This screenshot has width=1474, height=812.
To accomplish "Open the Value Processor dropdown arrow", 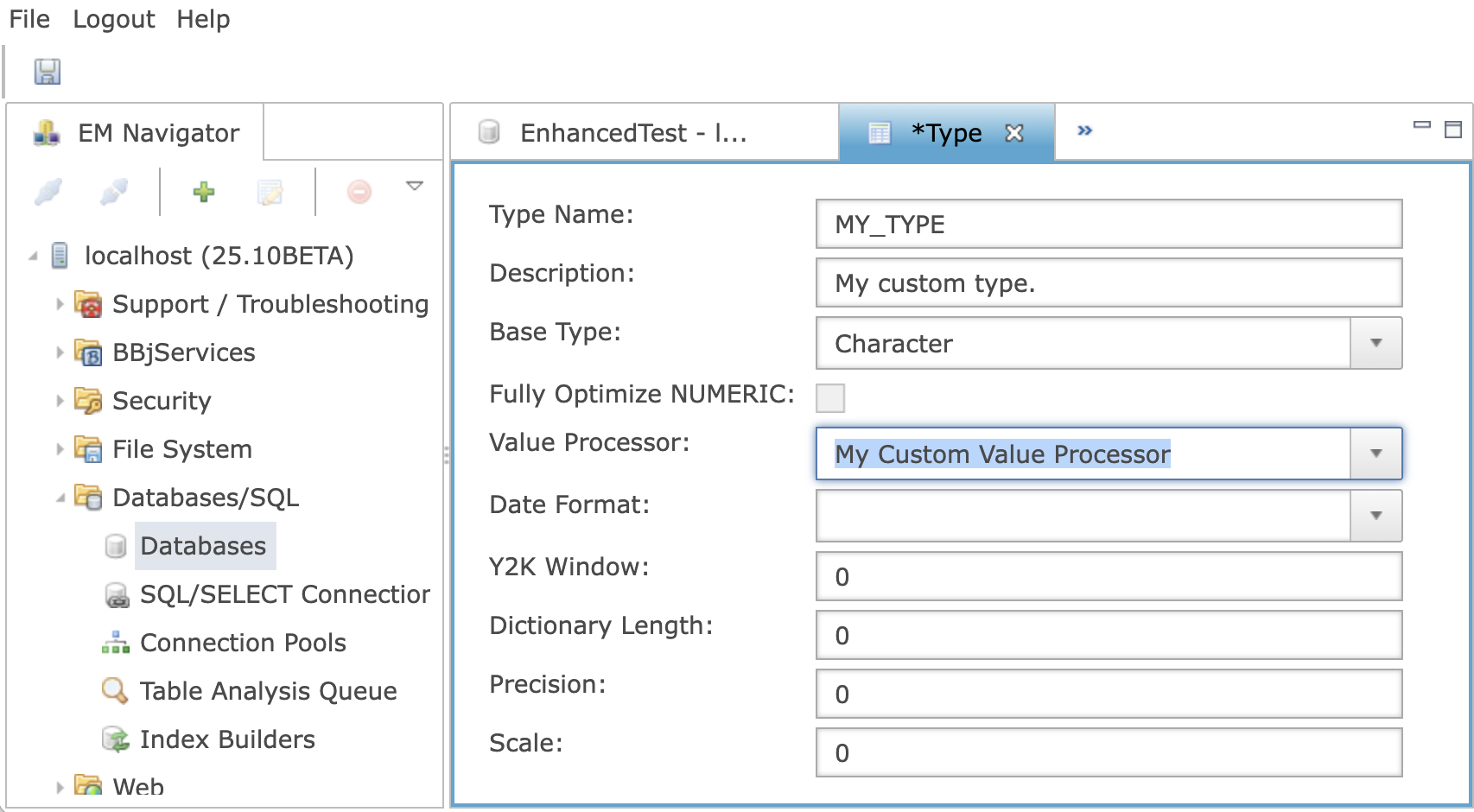I will point(1376,454).
